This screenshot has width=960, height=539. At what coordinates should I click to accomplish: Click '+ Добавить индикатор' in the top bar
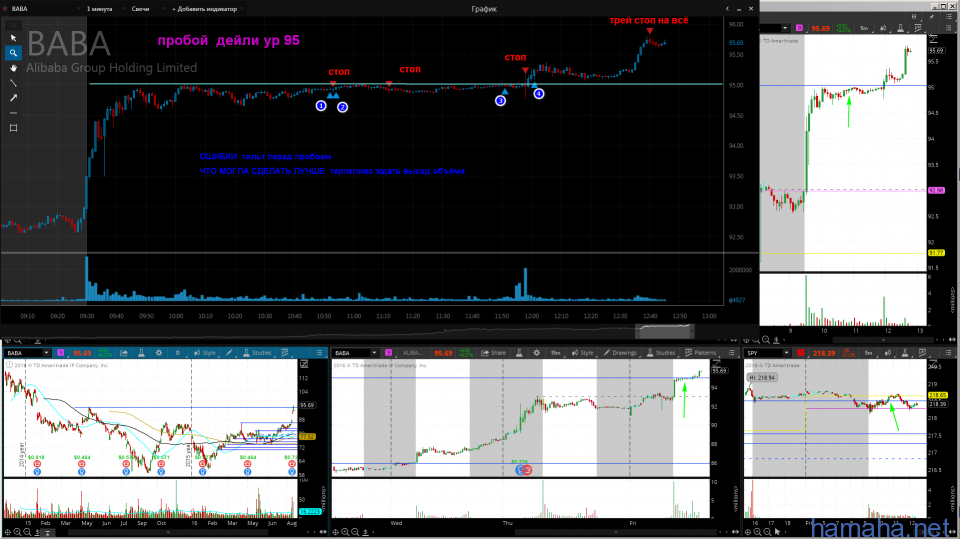click(204, 9)
